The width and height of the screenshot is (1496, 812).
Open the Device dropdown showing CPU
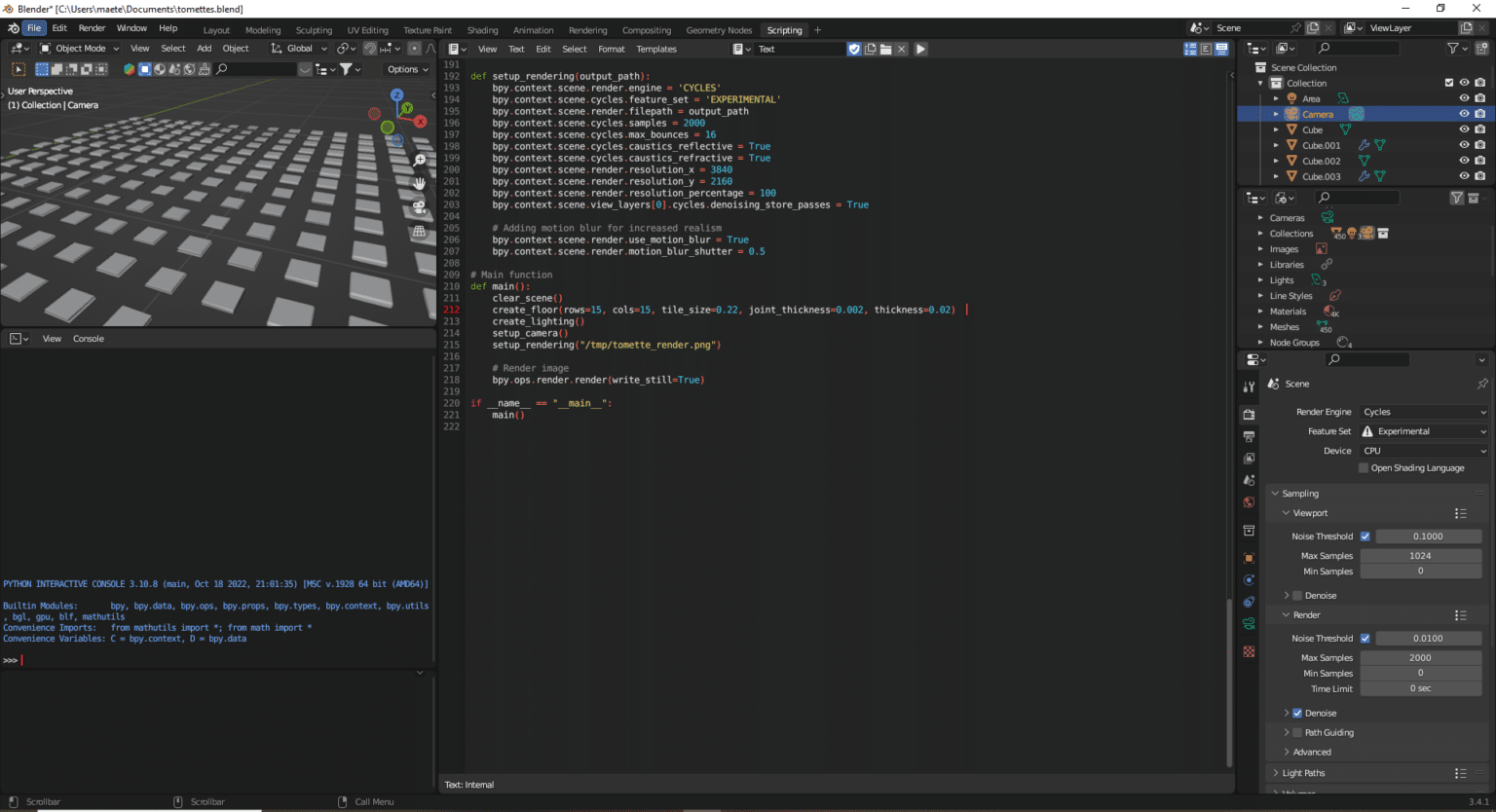pyautogui.click(x=1424, y=450)
